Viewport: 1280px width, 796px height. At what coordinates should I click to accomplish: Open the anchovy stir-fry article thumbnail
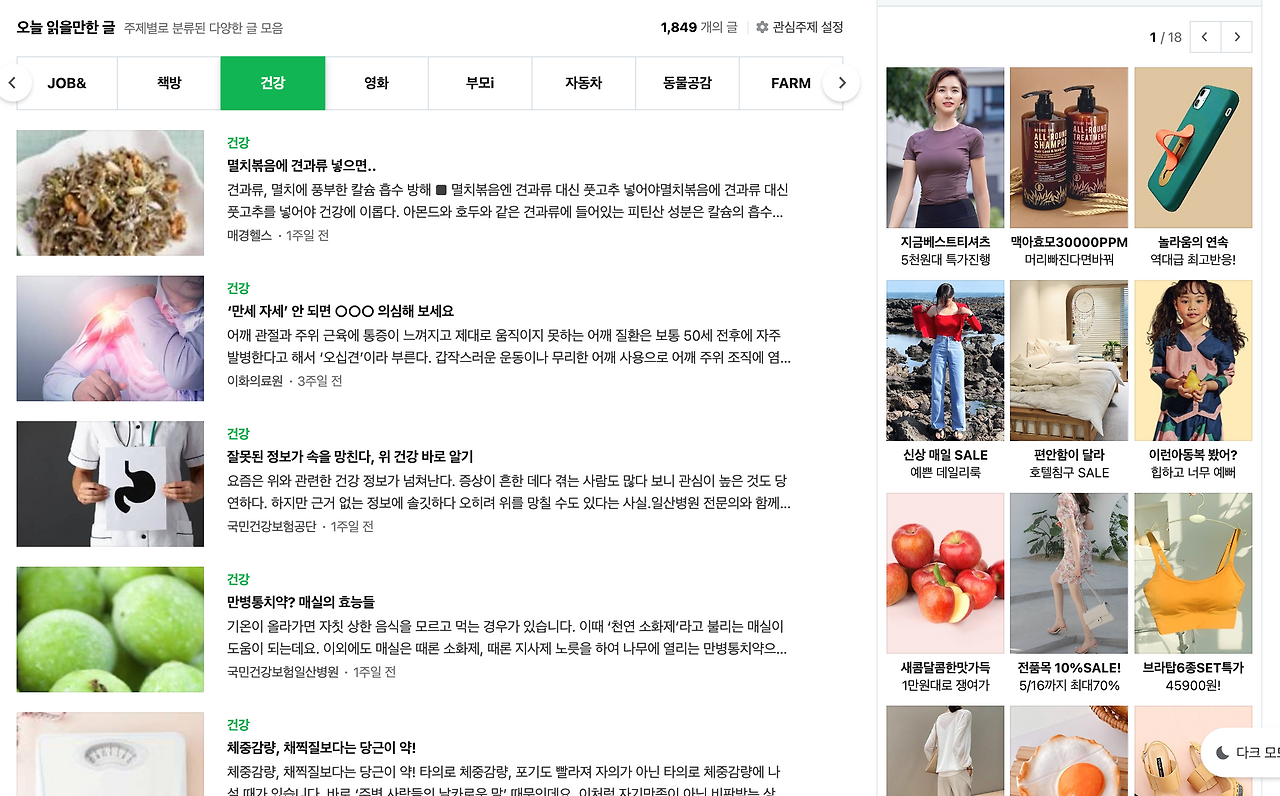[x=110, y=193]
